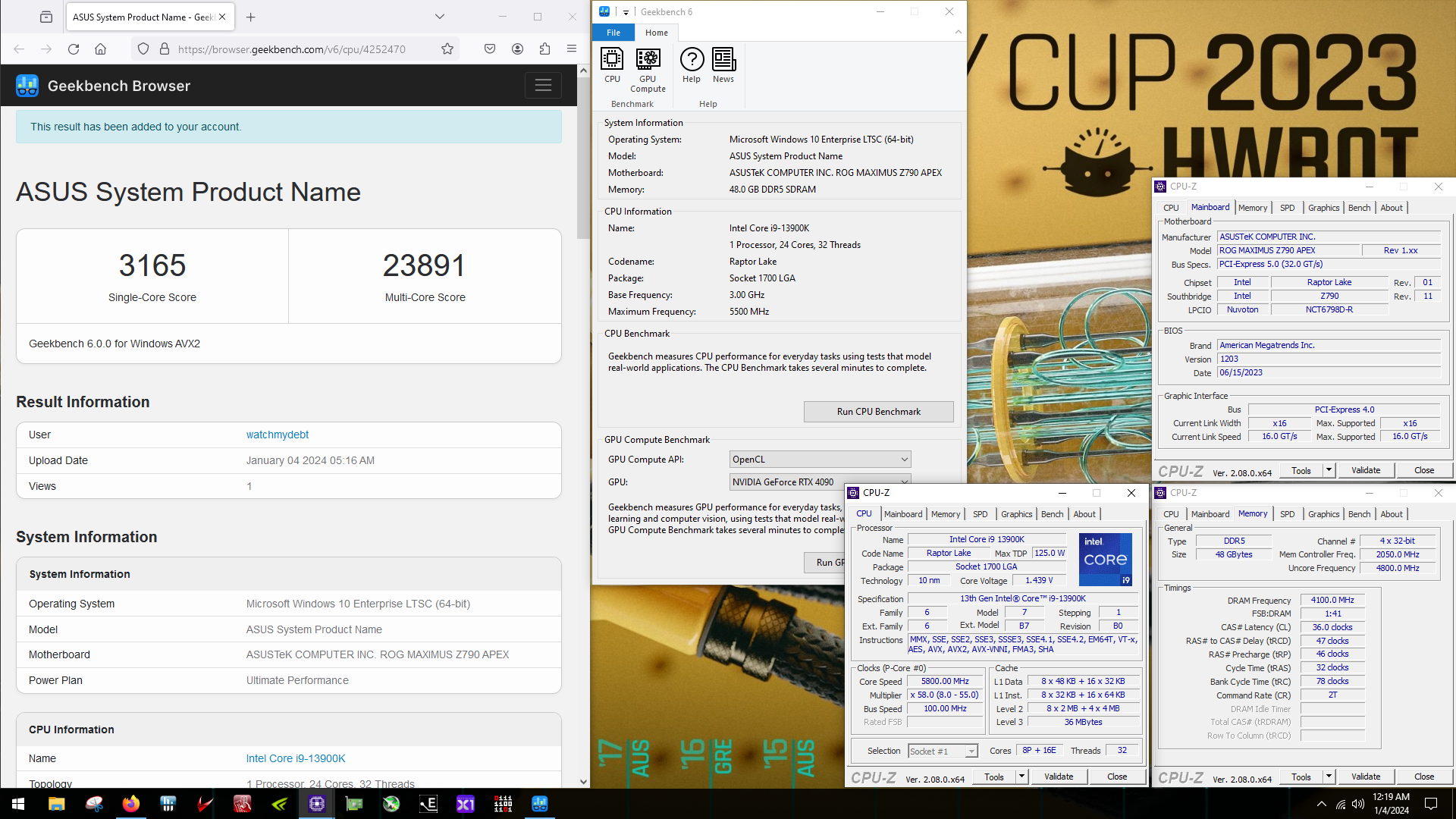
Task: Click the Firefox address bar URL
Action: [x=292, y=49]
